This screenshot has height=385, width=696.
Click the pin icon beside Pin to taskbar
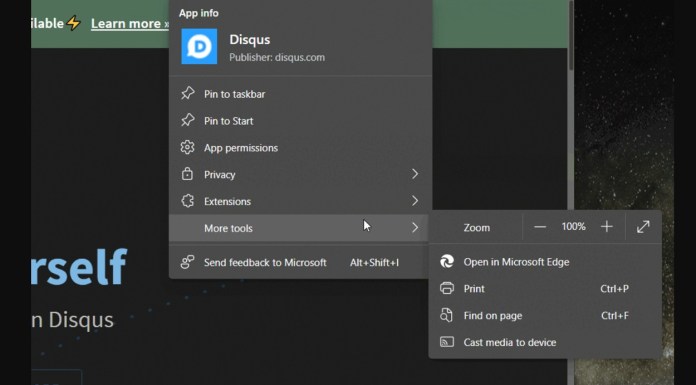coord(187,94)
